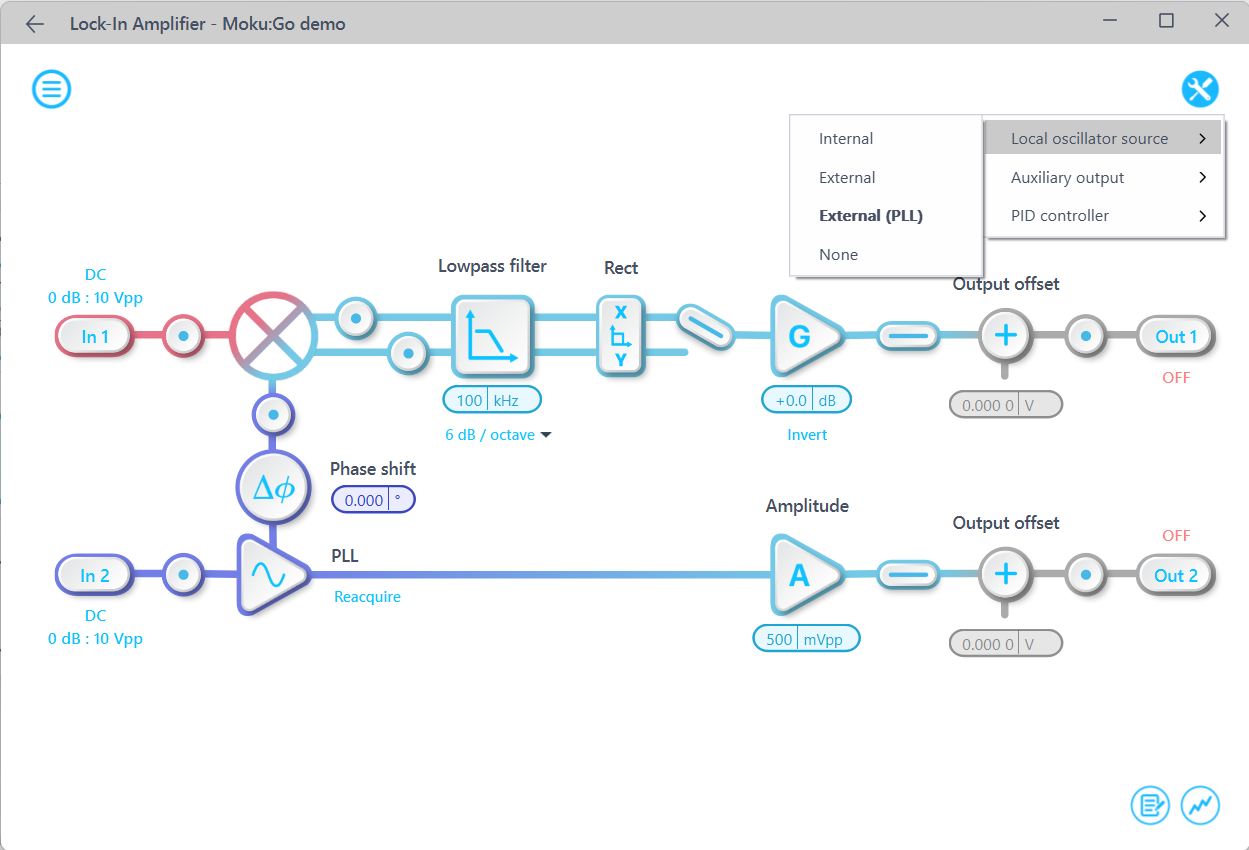The height and width of the screenshot is (850, 1249).
Task: Click the phase shift Δφ block
Action: point(273,488)
